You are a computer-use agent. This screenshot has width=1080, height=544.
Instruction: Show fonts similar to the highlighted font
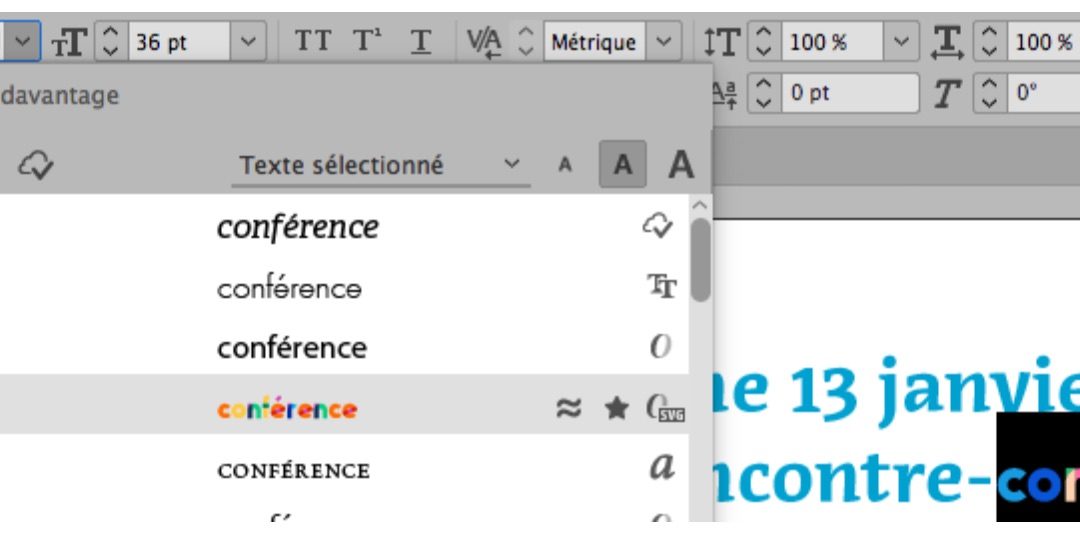point(568,408)
